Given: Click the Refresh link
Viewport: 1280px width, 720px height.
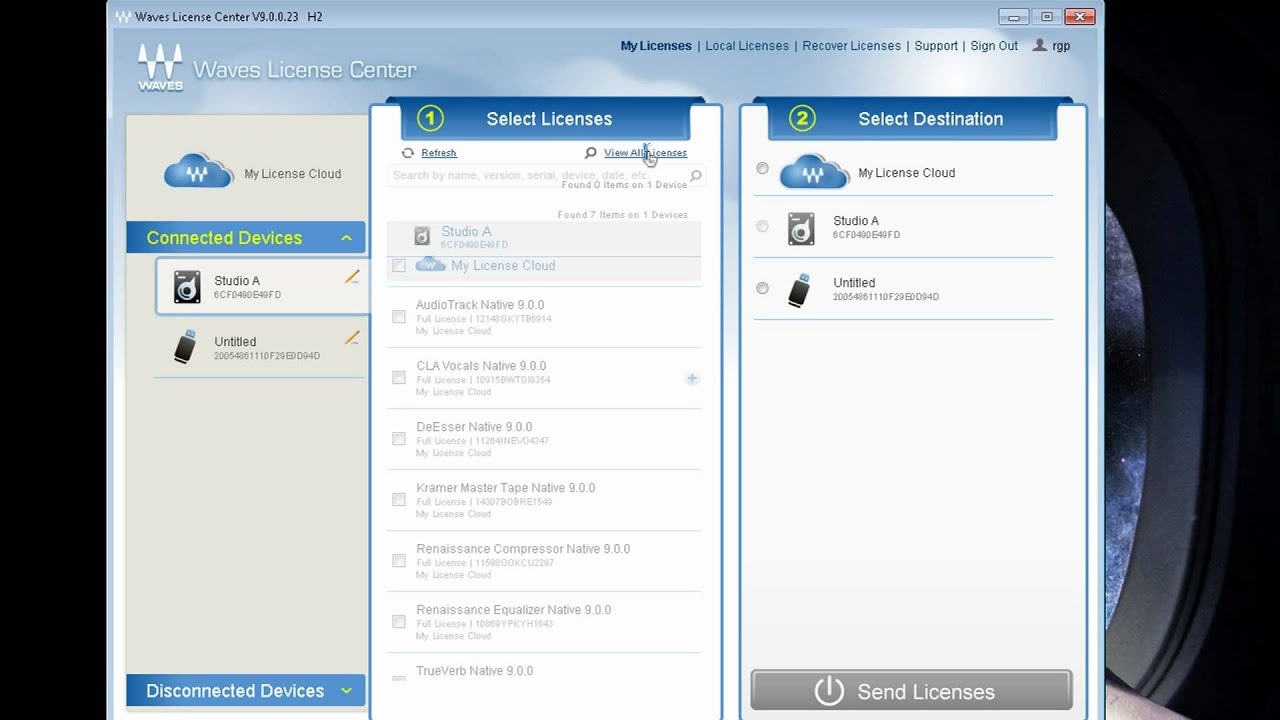Looking at the screenshot, I should click(x=439, y=153).
